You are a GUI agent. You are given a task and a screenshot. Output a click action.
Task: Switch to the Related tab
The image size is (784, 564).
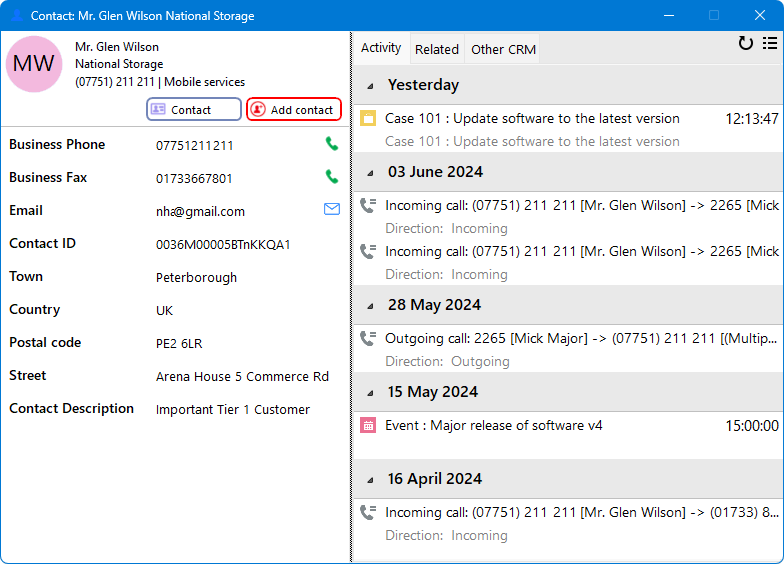click(x=437, y=49)
